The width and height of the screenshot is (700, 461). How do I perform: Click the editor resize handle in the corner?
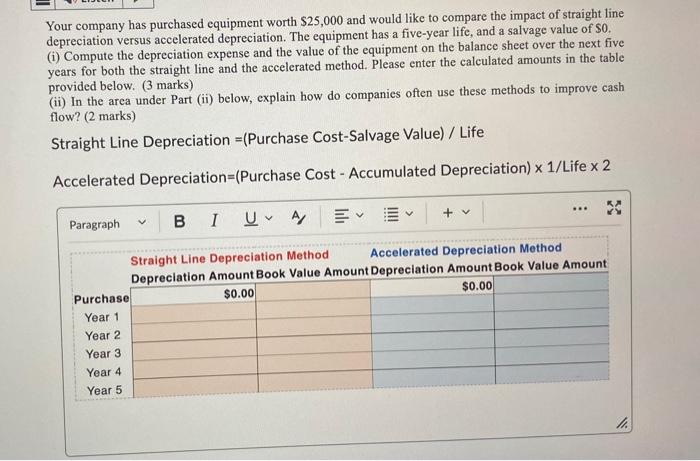pyautogui.click(x=622, y=423)
